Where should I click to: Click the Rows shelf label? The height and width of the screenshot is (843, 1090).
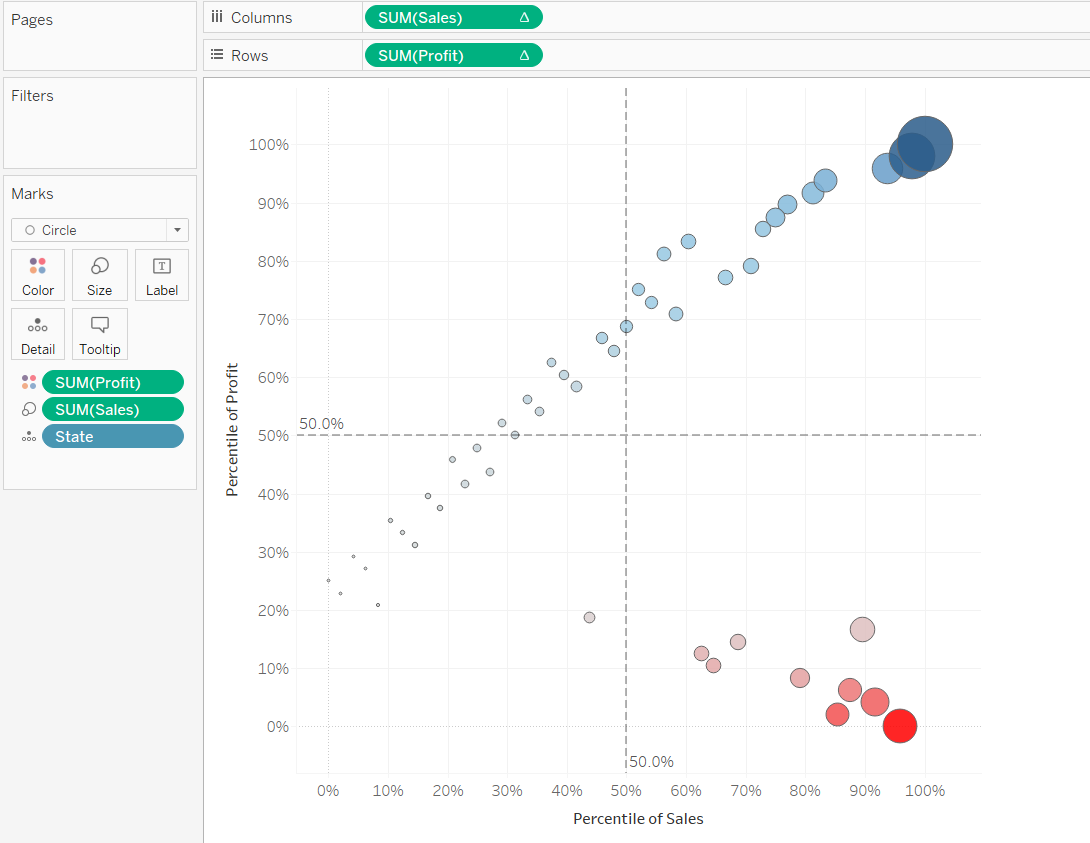[x=249, y=56]
